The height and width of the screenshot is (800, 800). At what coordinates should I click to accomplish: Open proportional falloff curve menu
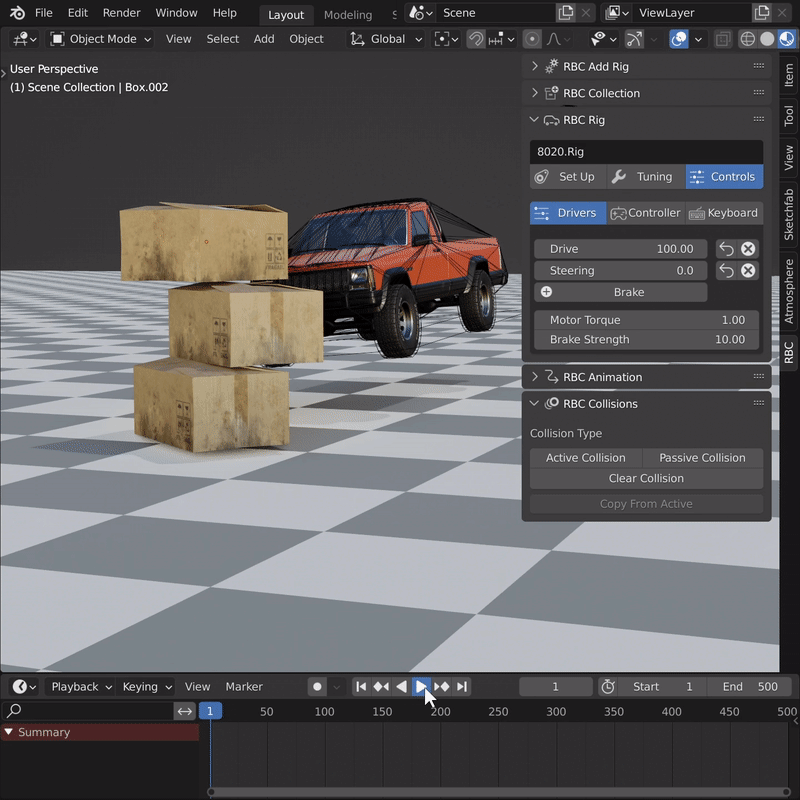(558, 39)
